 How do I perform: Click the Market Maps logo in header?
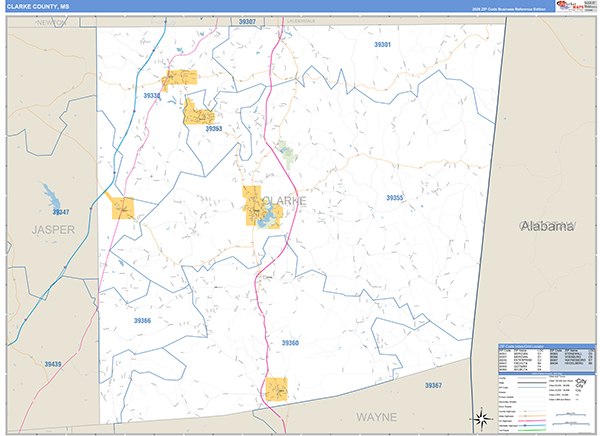tap(570, 5)
